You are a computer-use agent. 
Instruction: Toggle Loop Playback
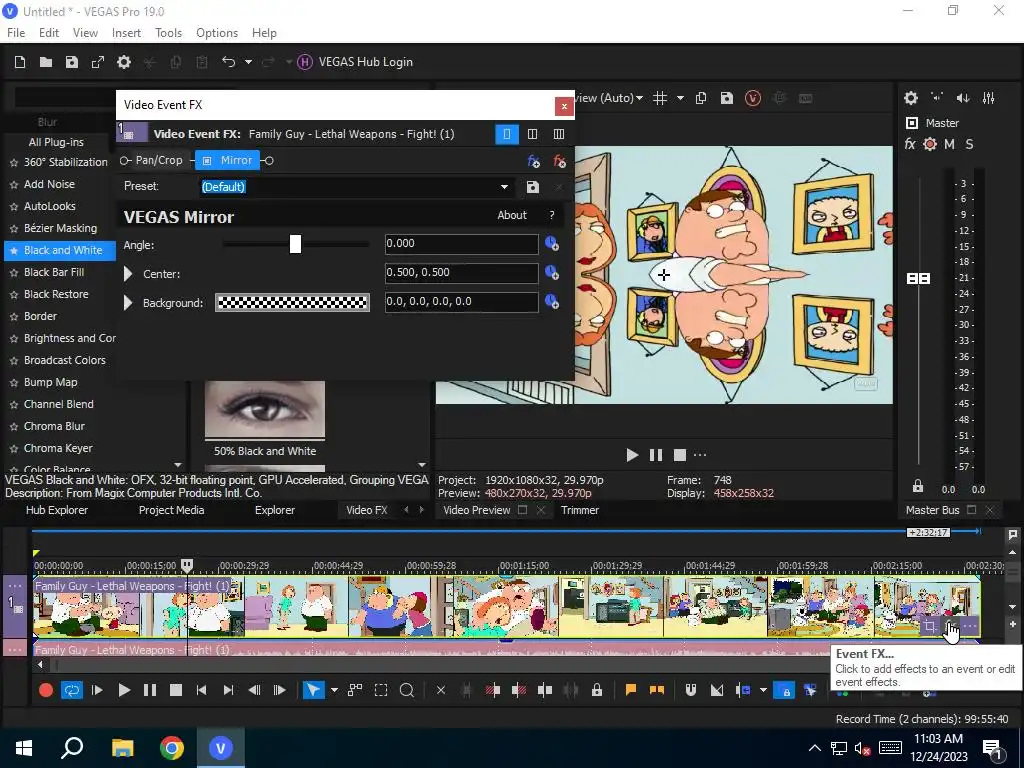(71, 690)
